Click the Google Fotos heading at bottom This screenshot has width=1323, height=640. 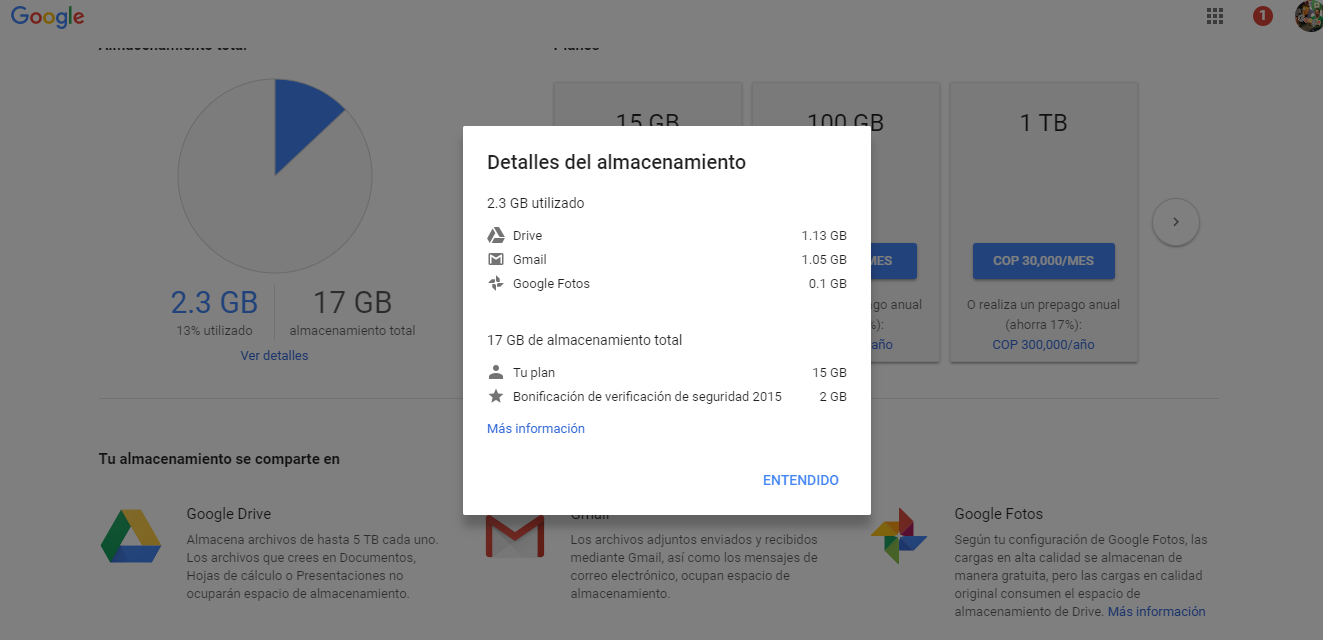[x=999, y=514]
